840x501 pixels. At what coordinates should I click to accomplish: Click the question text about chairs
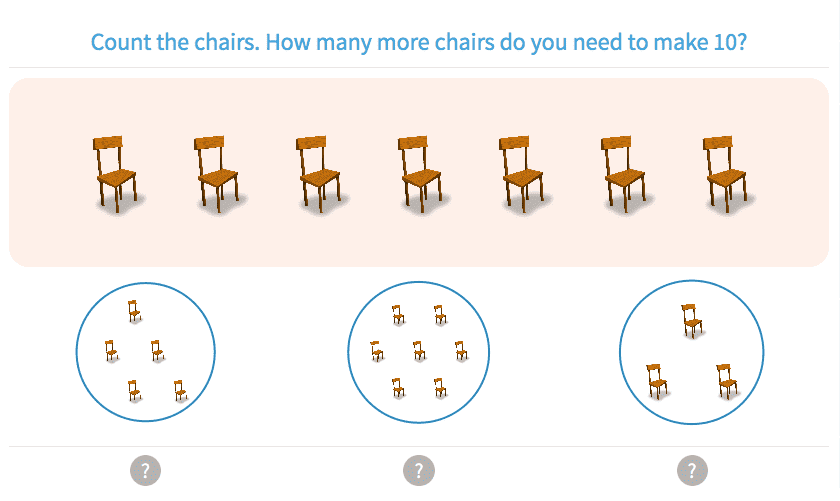click(x=419, y=43)
